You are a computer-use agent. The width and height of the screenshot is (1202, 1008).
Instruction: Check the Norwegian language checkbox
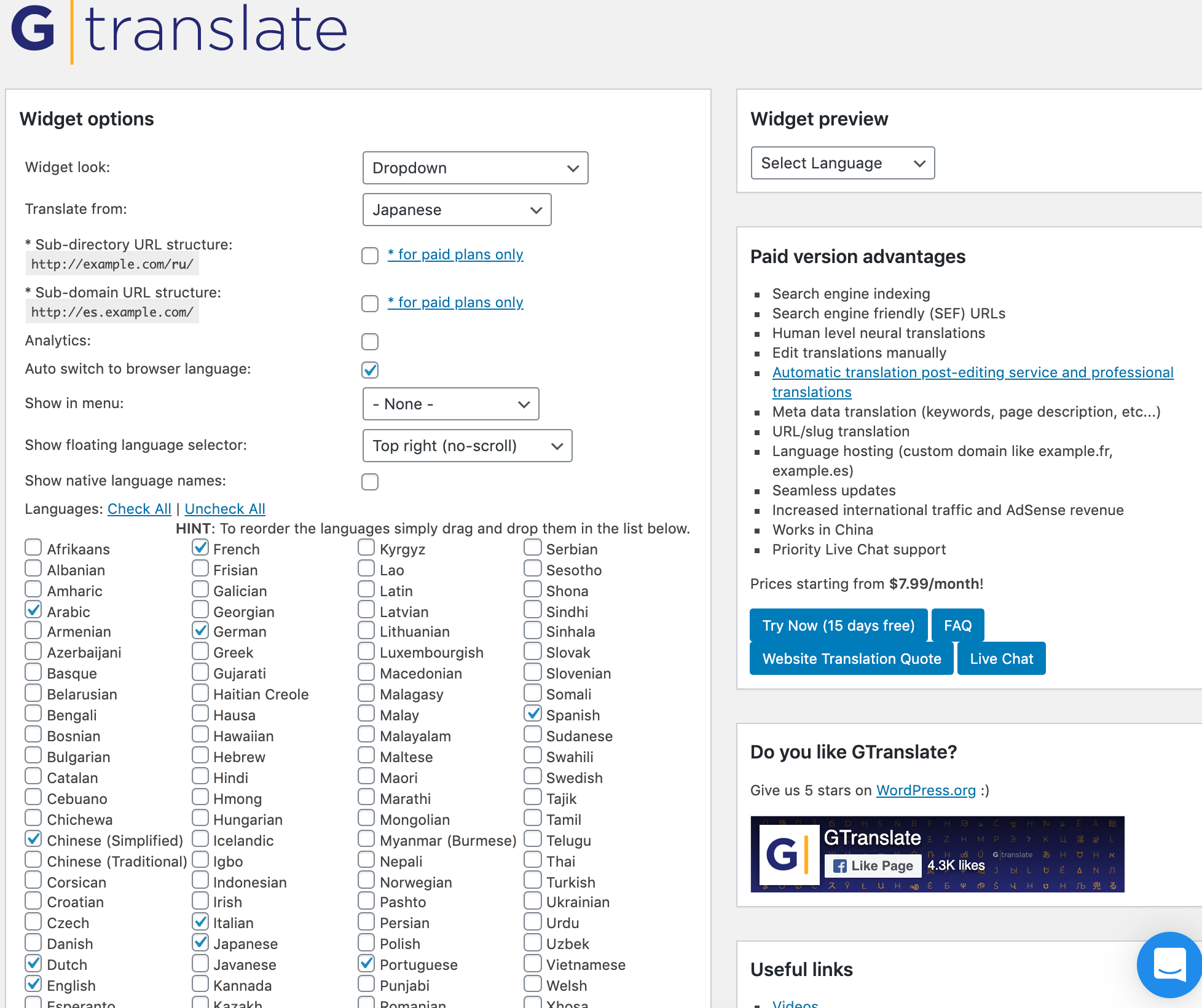366,880
